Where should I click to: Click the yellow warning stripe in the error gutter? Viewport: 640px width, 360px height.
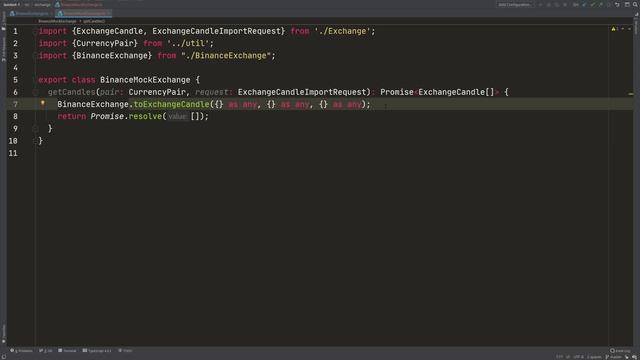[630, 94]
